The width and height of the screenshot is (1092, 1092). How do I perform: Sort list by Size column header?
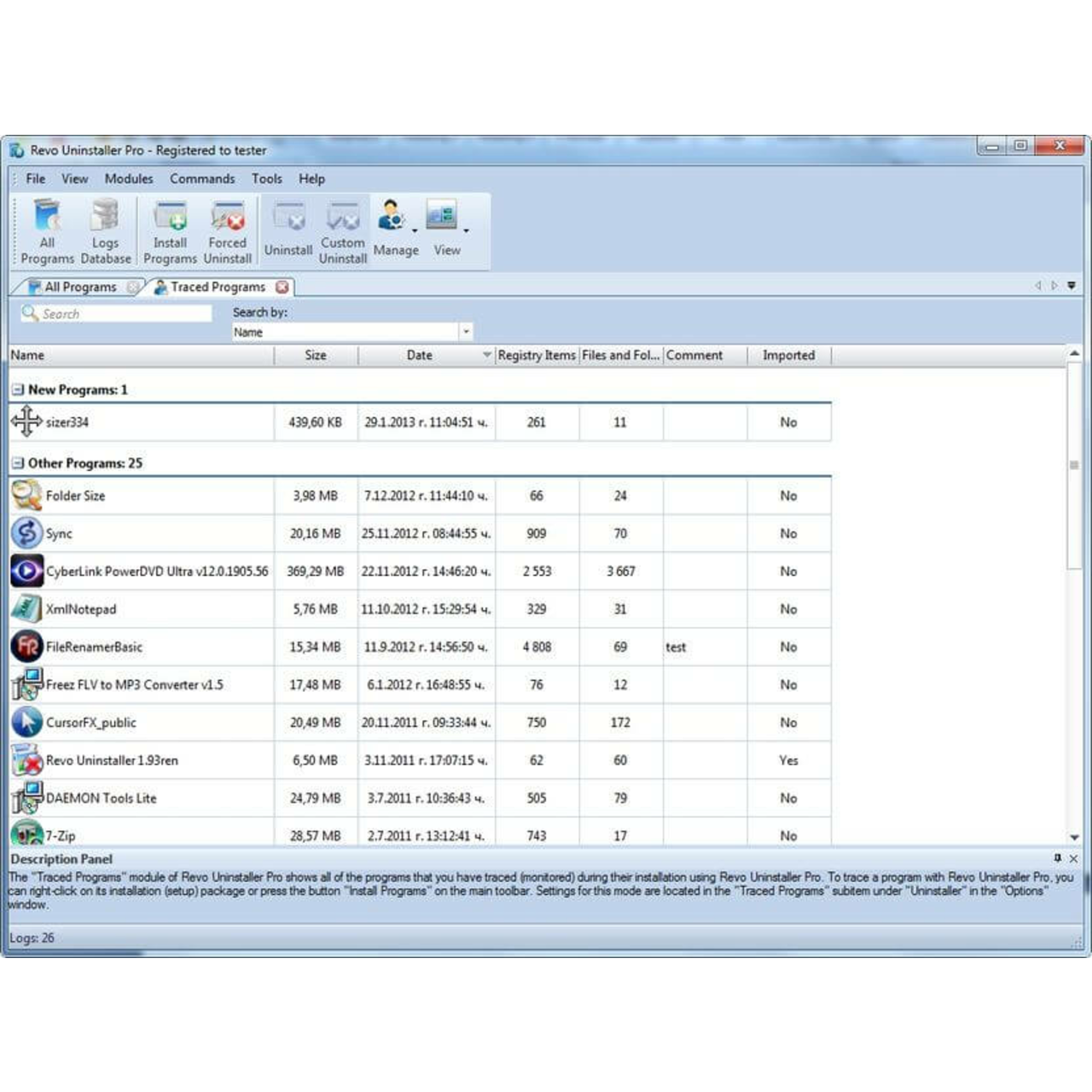(315, 356)
